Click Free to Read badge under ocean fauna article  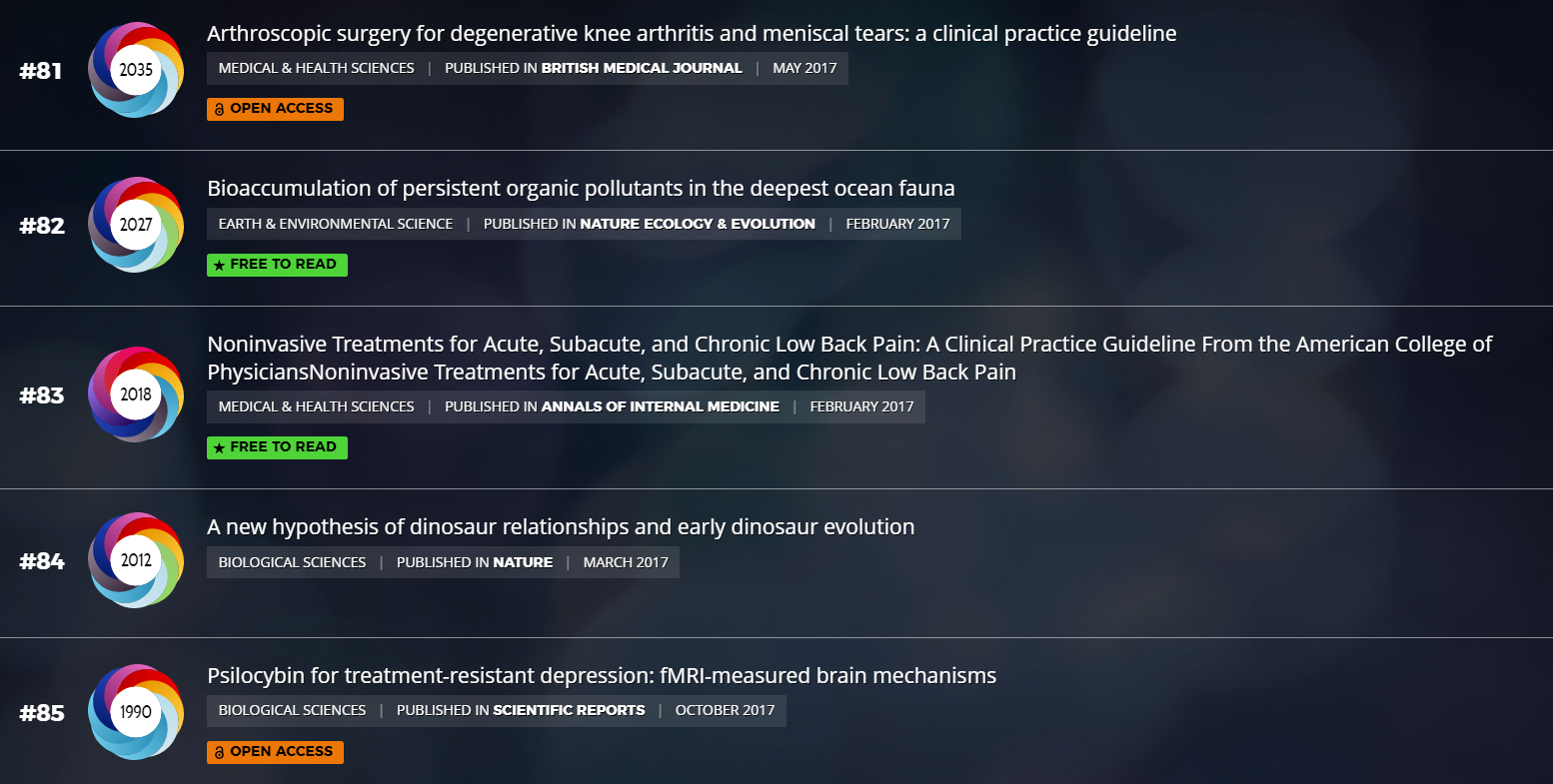pos(277,265)
